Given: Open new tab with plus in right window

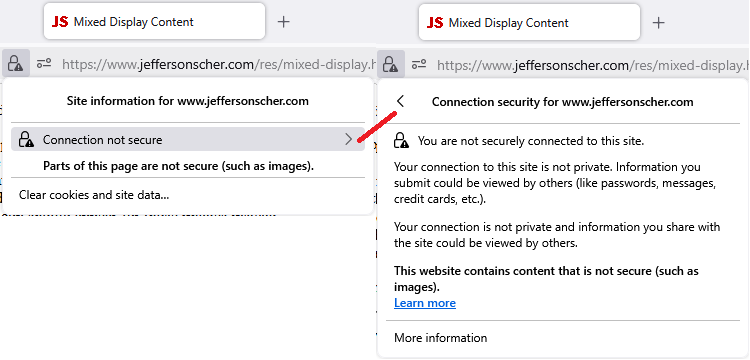Looking at the screenshot, I should pyautogui.click(x=659, y=22).
